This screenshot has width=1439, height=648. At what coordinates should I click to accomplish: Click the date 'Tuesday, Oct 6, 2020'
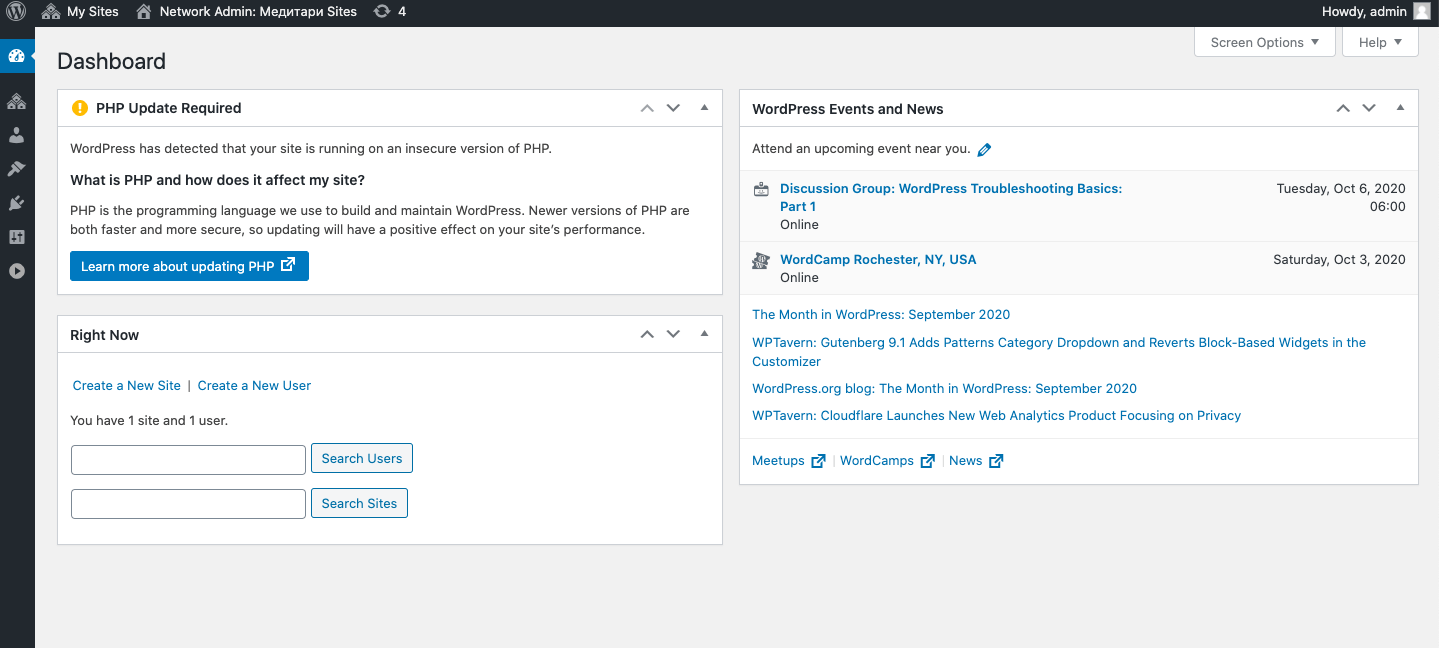point(1341,189)
